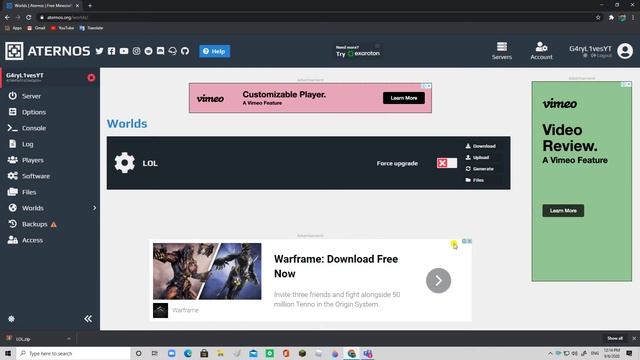Click the LOL world name text

point(150,163)
